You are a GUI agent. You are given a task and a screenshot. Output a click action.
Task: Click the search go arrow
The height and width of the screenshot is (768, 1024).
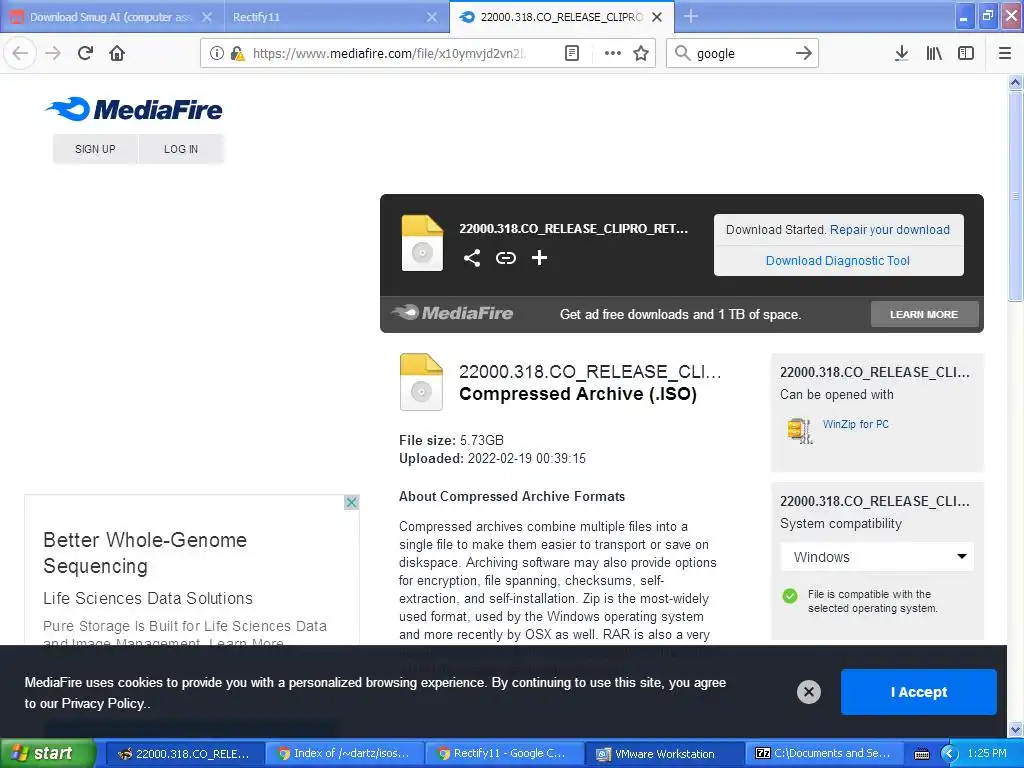804,53
